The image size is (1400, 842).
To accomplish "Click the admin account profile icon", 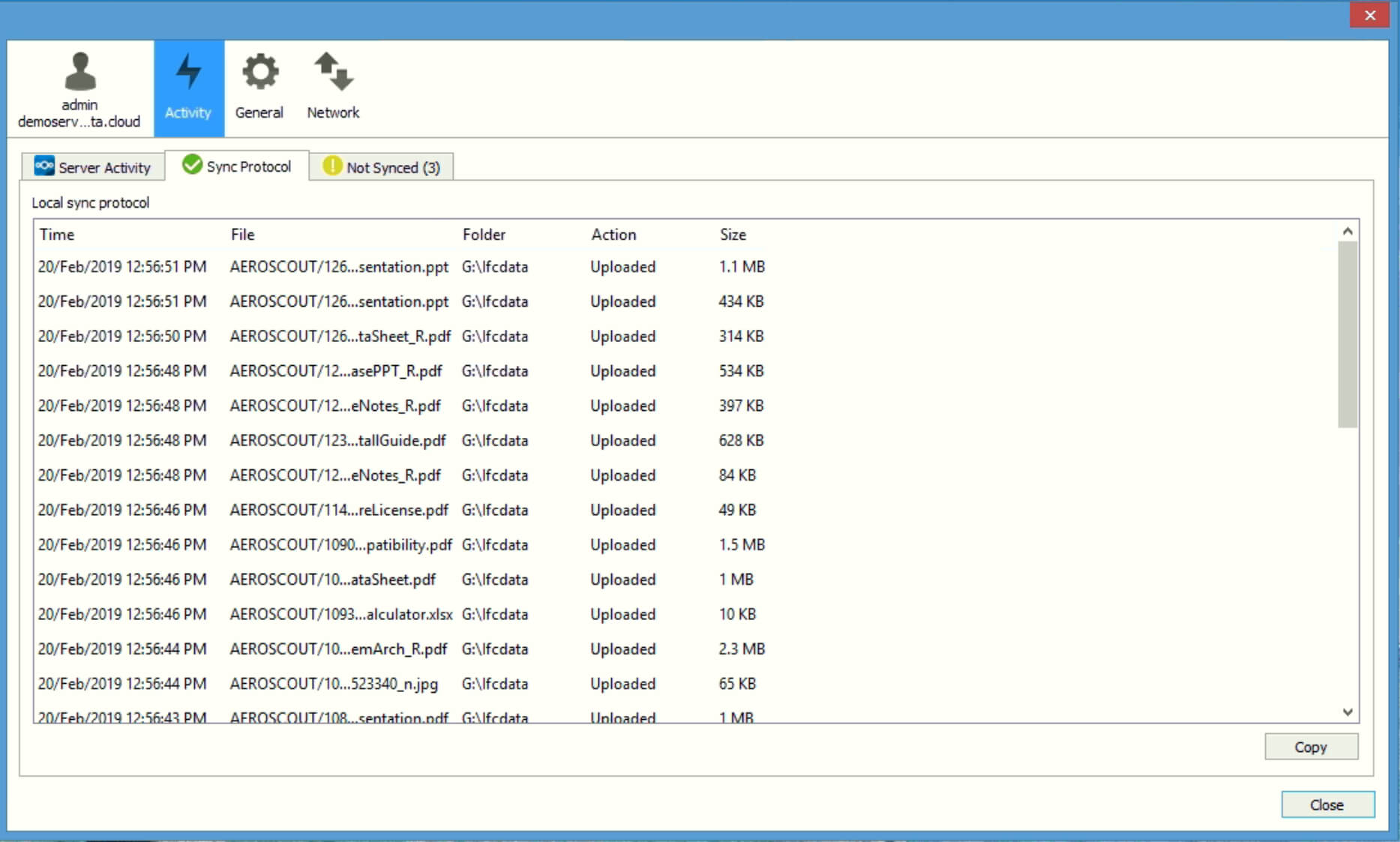I will pos(81,73).
